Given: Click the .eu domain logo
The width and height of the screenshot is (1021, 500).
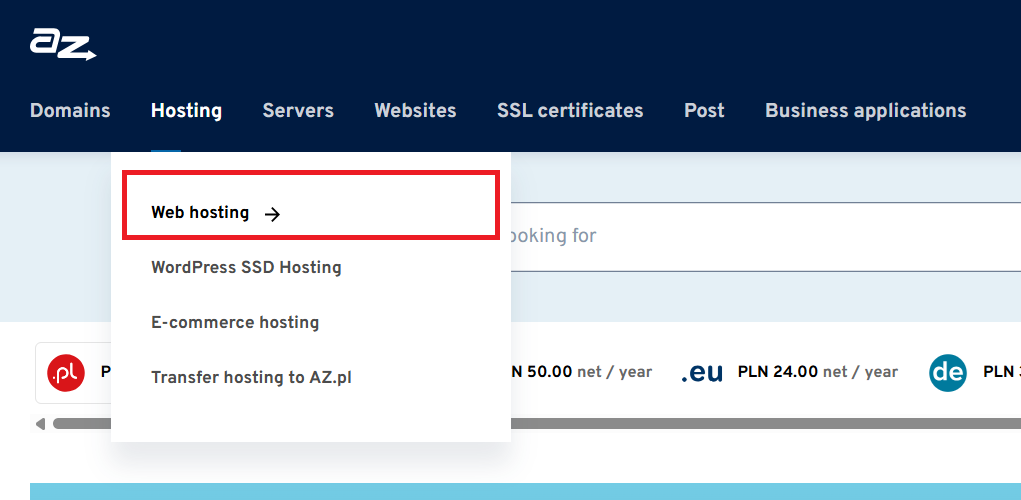Looking at the screenshot, I should (x=702, y=373).
